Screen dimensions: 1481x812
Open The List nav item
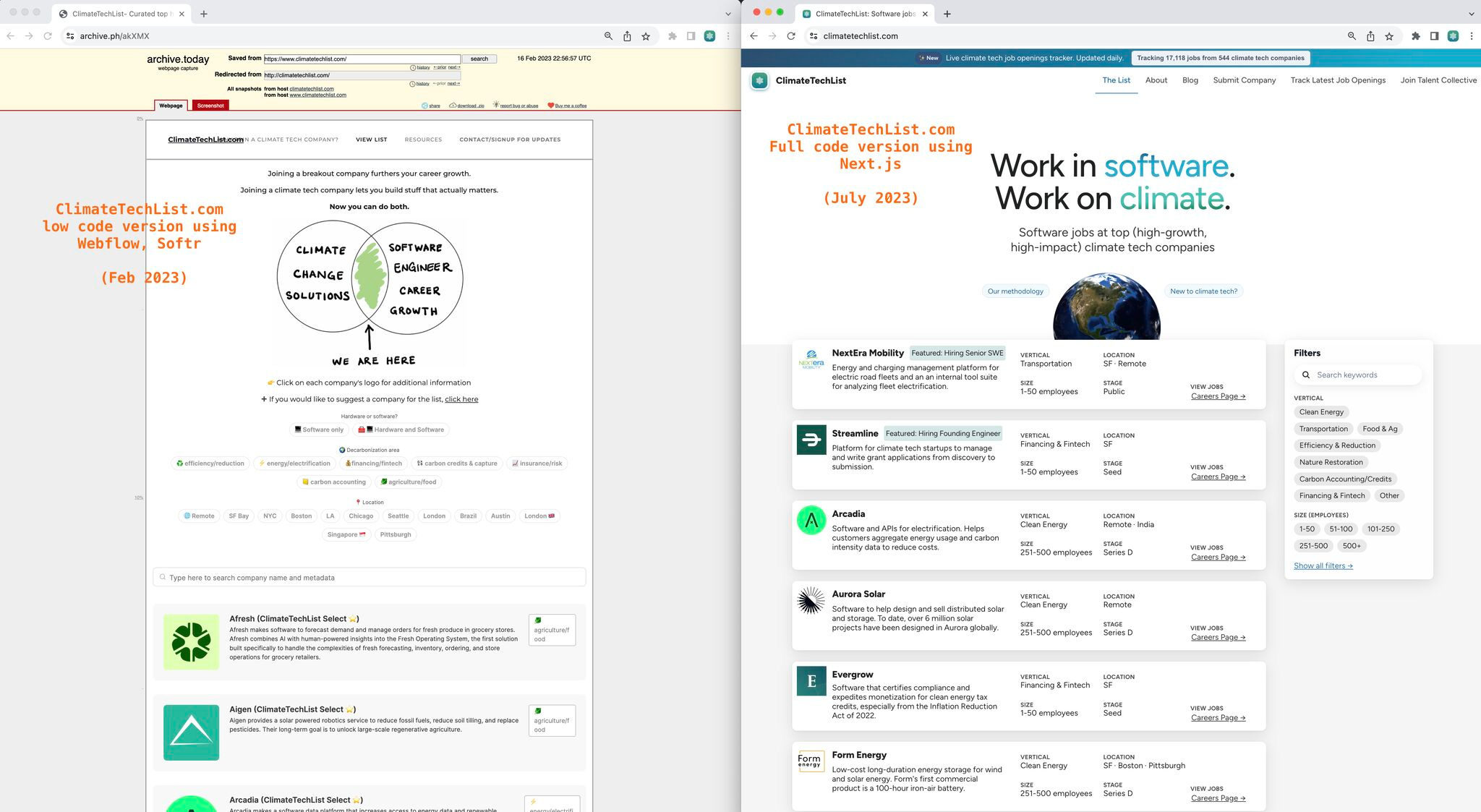coord(1116,80)
